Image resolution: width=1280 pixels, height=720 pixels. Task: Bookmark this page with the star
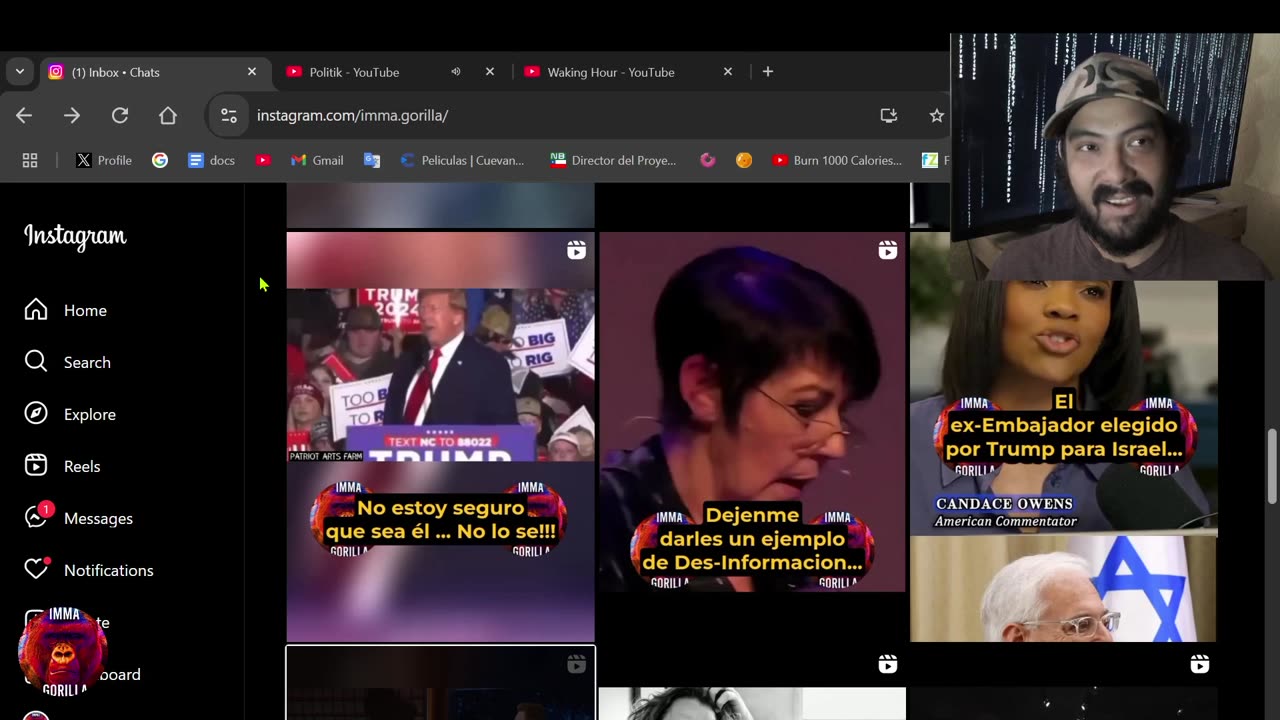[936, 116]
